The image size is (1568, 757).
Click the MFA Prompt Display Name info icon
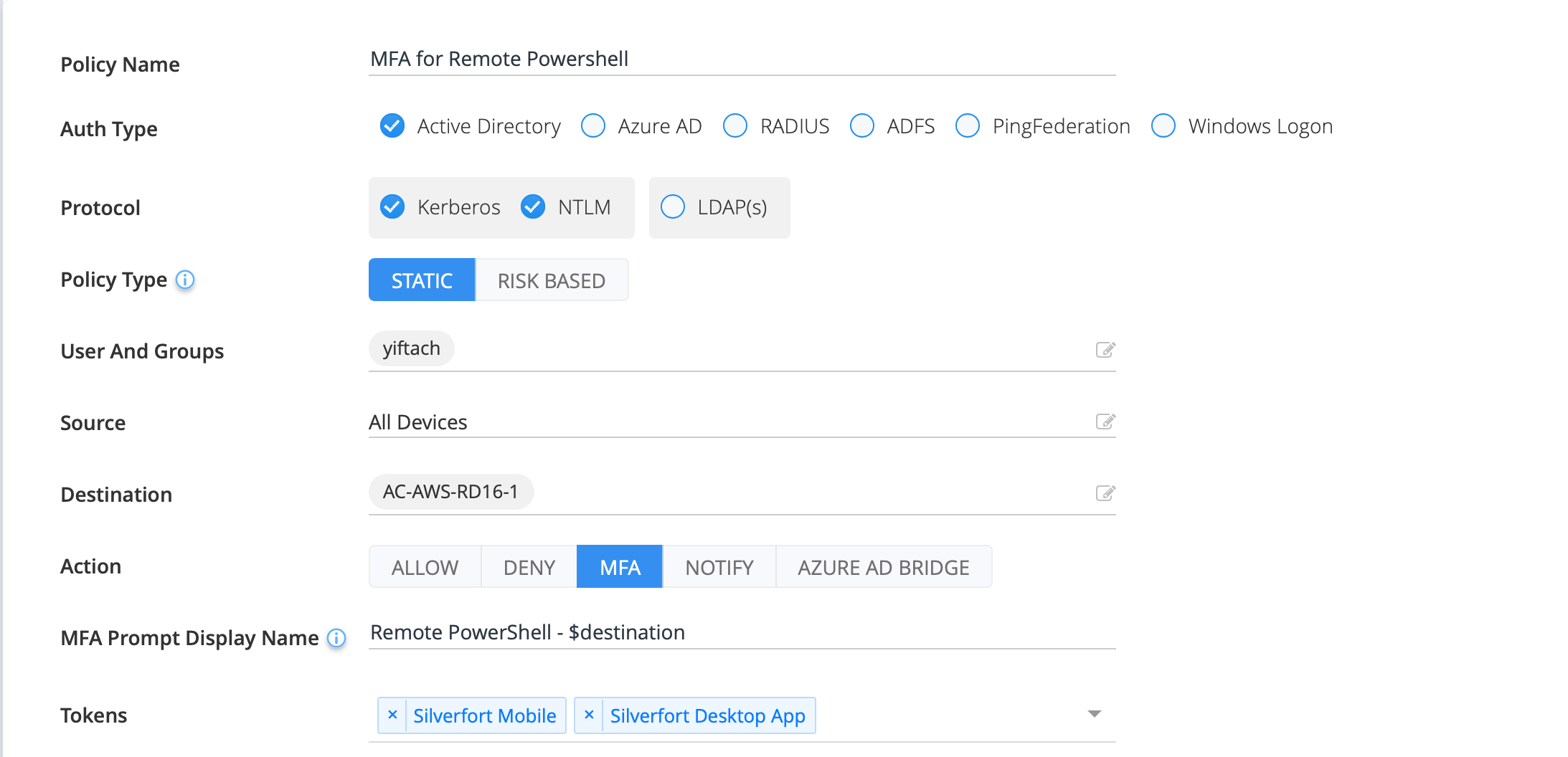[336, 638]
